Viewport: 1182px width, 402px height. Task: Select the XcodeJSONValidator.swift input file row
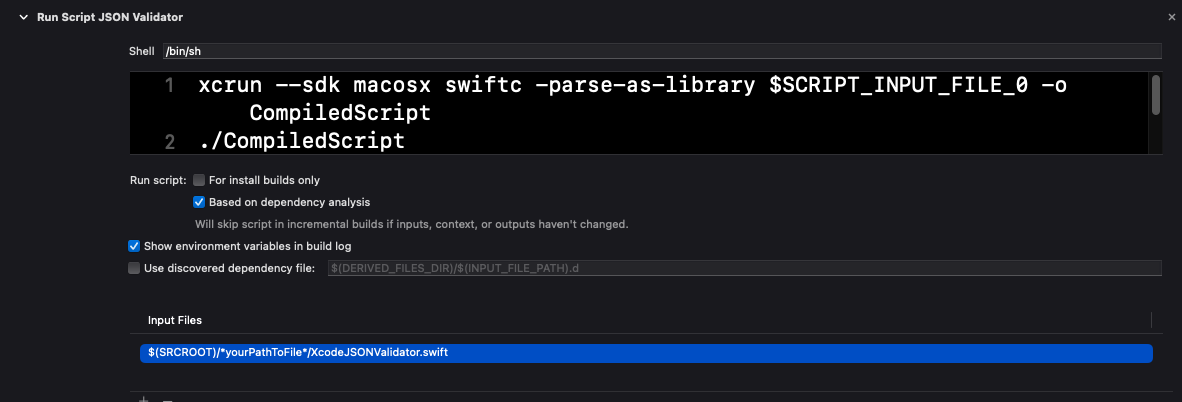pos(646,353)
